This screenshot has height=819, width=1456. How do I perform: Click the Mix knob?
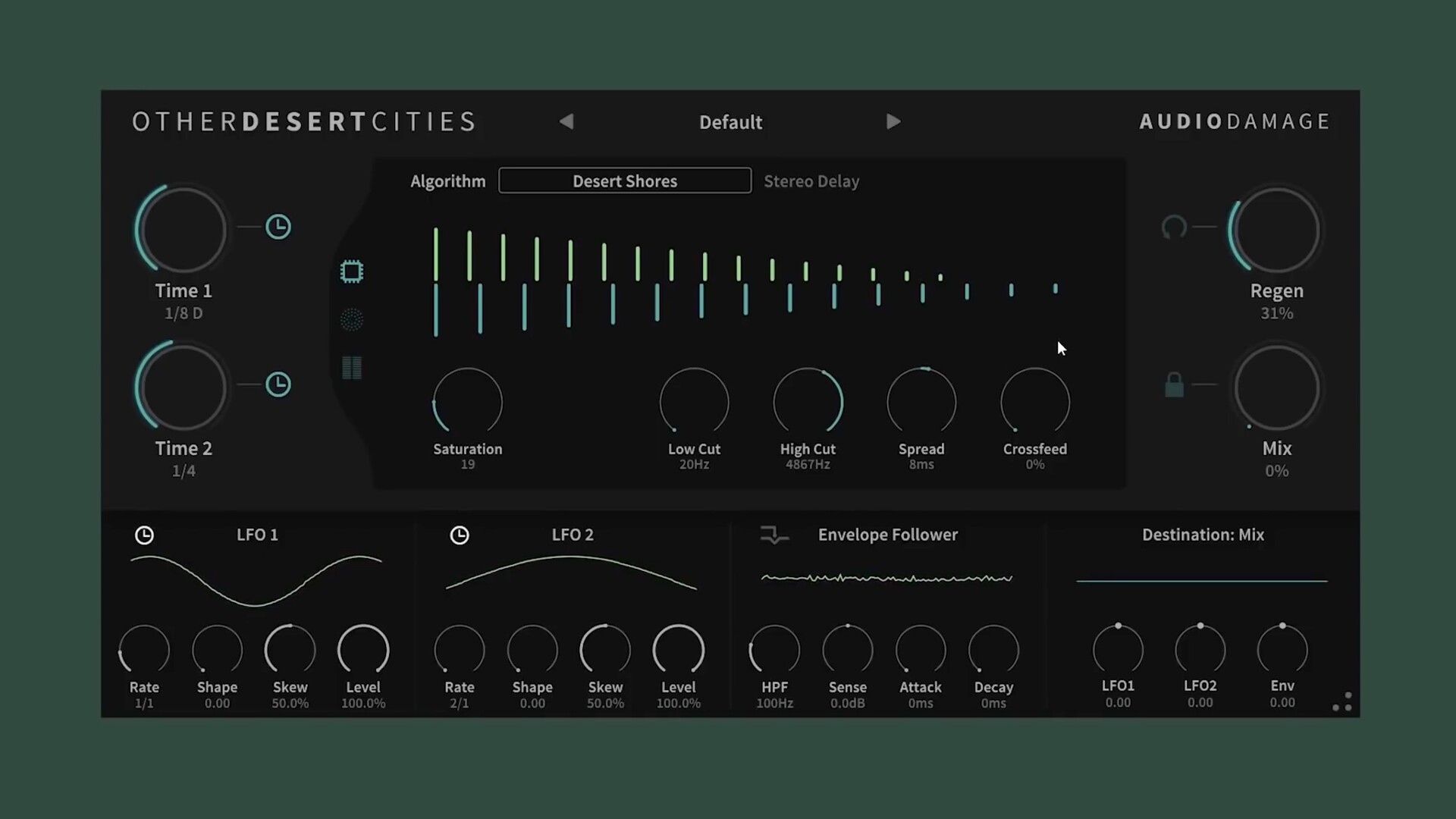[x=1277, y=388]
